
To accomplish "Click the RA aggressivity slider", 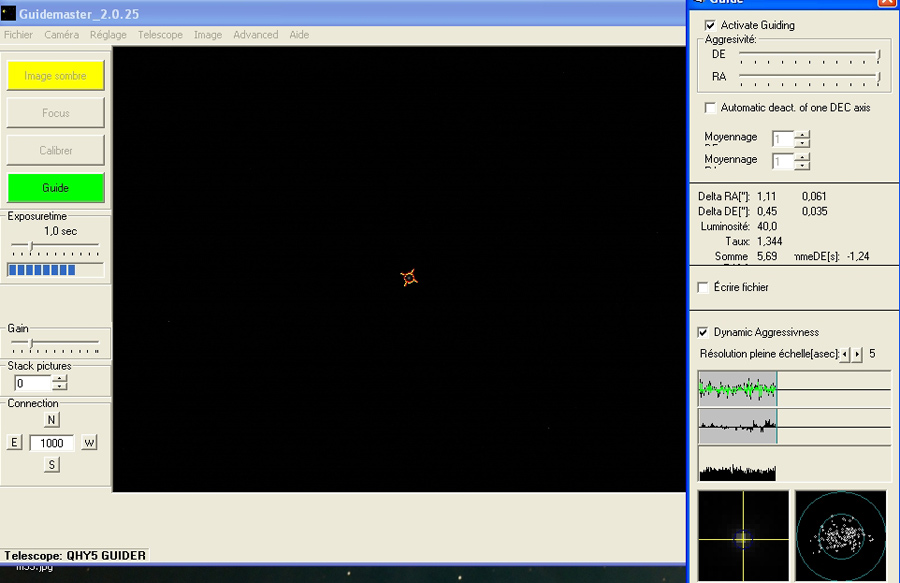I will click(809, 78).
